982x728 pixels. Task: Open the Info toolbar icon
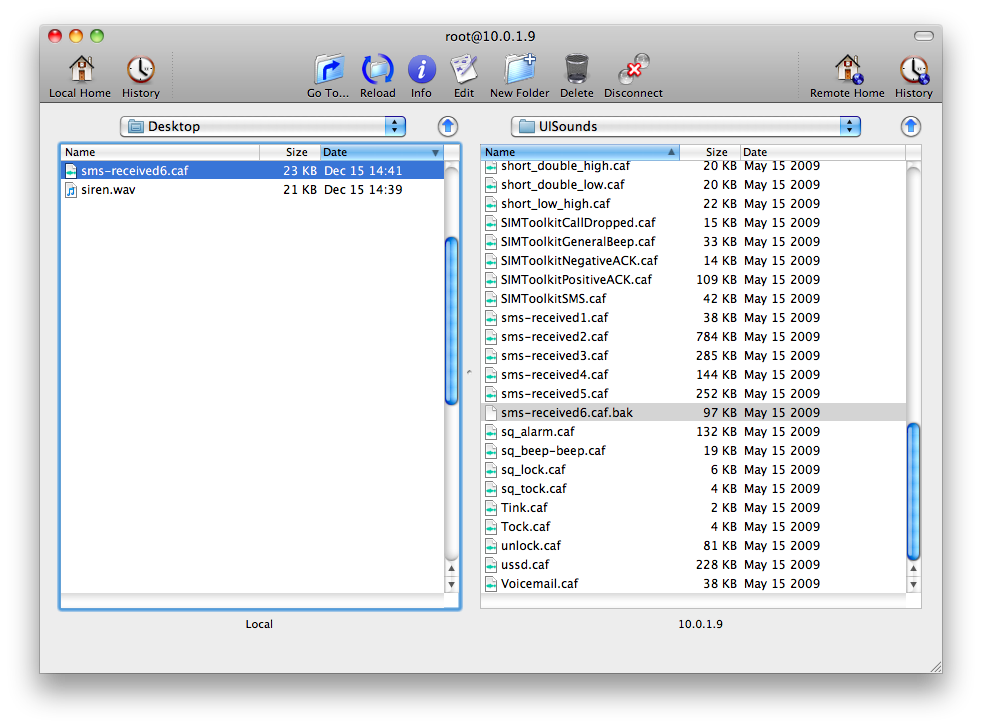(x=421, y=71)
